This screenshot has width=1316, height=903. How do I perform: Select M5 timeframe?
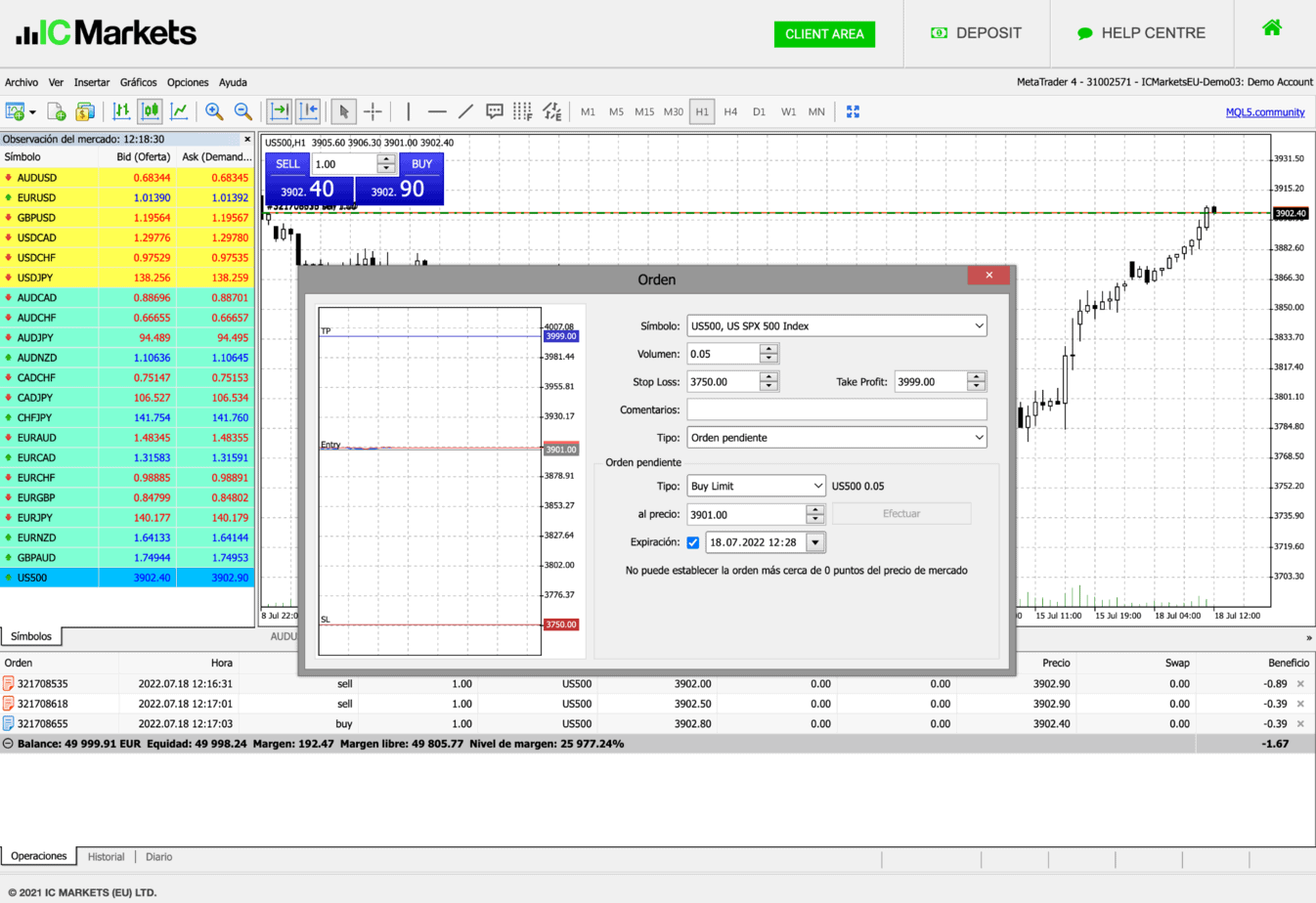tap(616, 111)
